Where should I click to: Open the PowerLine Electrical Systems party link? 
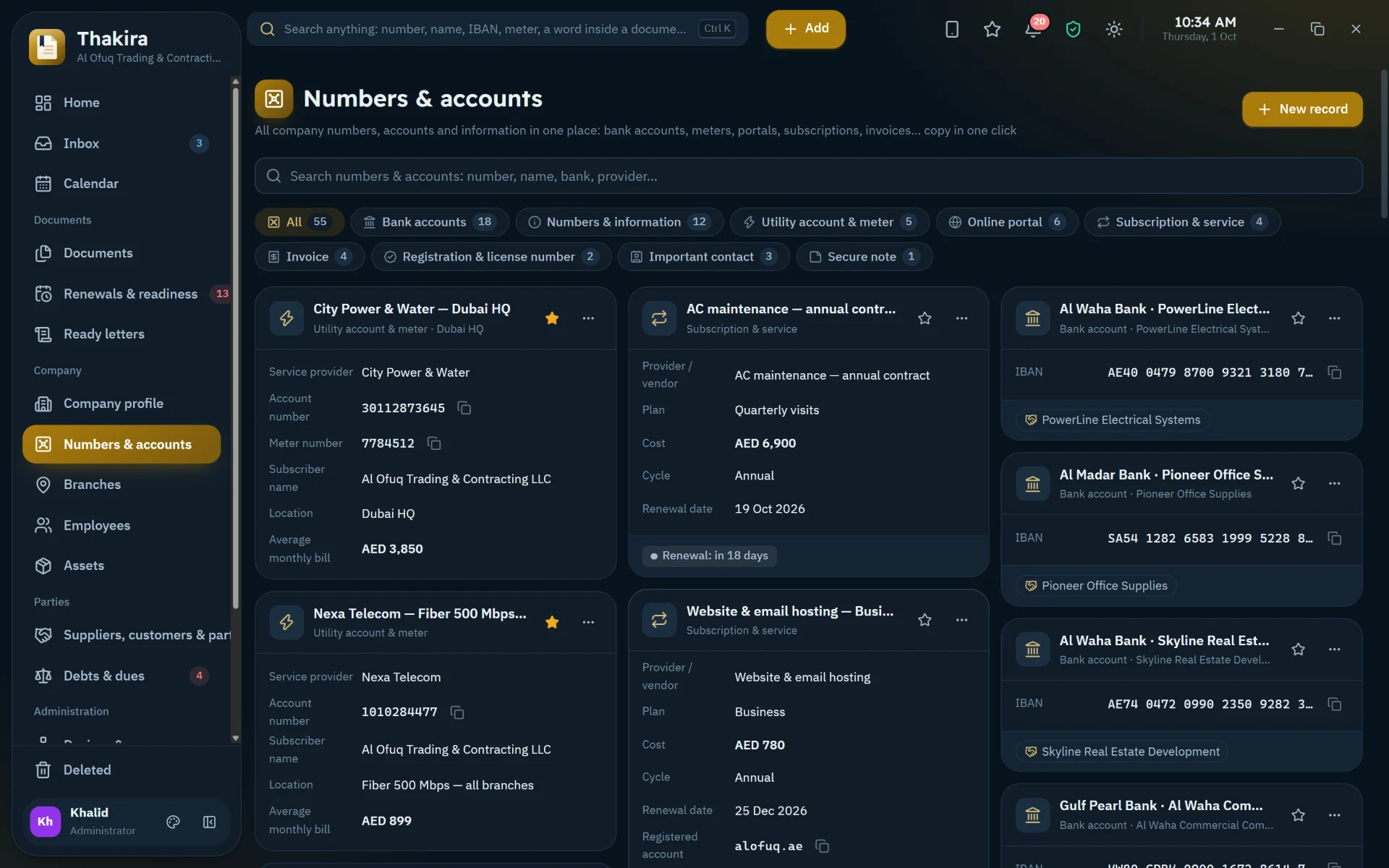pos(1112,420)
